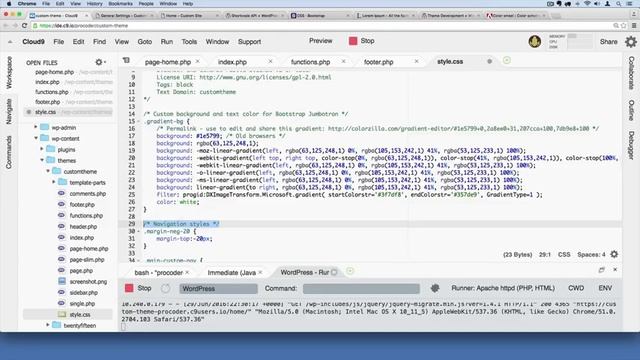Click browser reload icon

(x=25, y=25)
